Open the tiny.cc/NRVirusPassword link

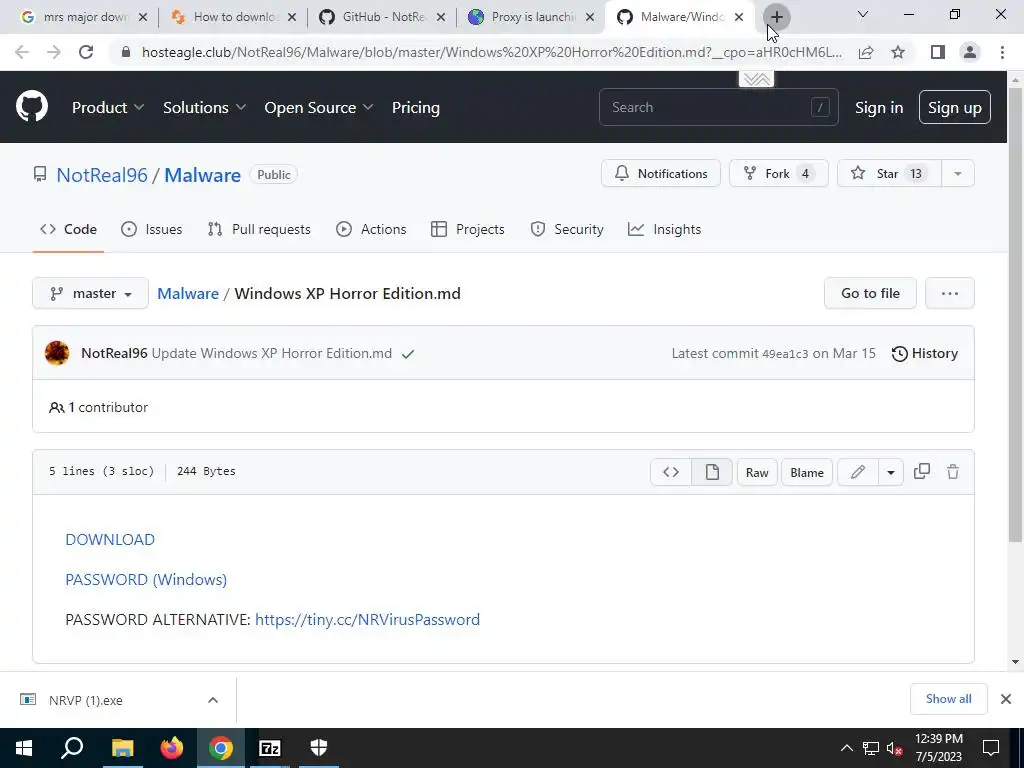click(367, 619)
